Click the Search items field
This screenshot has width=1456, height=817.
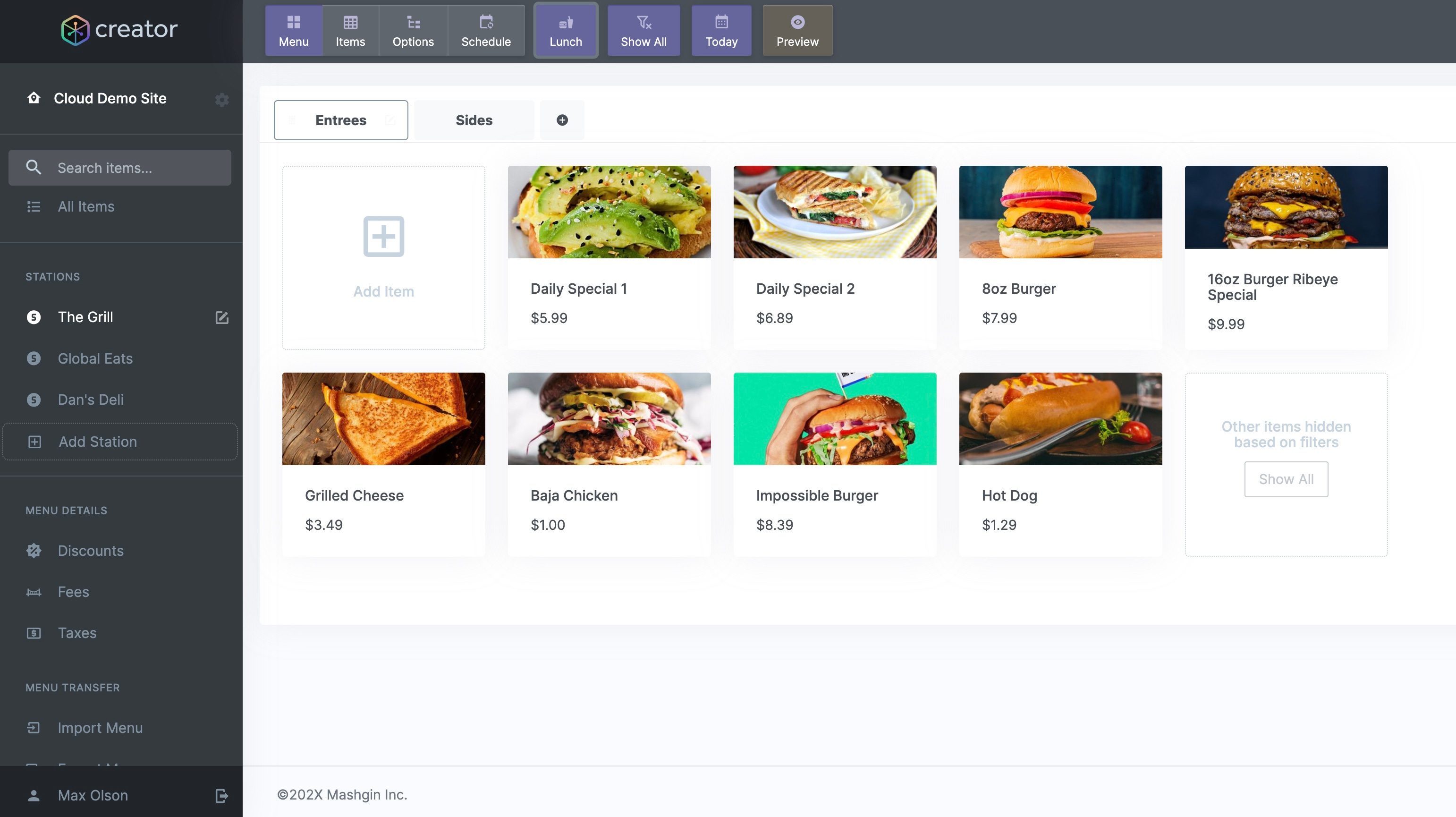click(x=120, y=167)
